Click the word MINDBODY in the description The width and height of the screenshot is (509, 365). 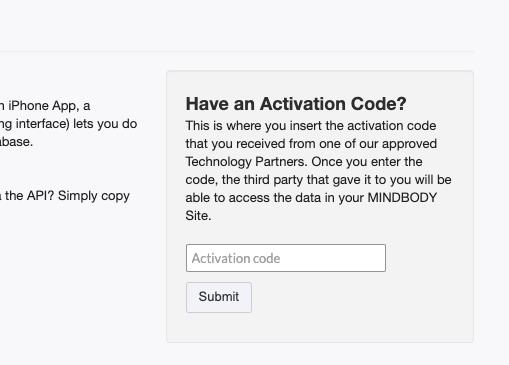point(402,198)
